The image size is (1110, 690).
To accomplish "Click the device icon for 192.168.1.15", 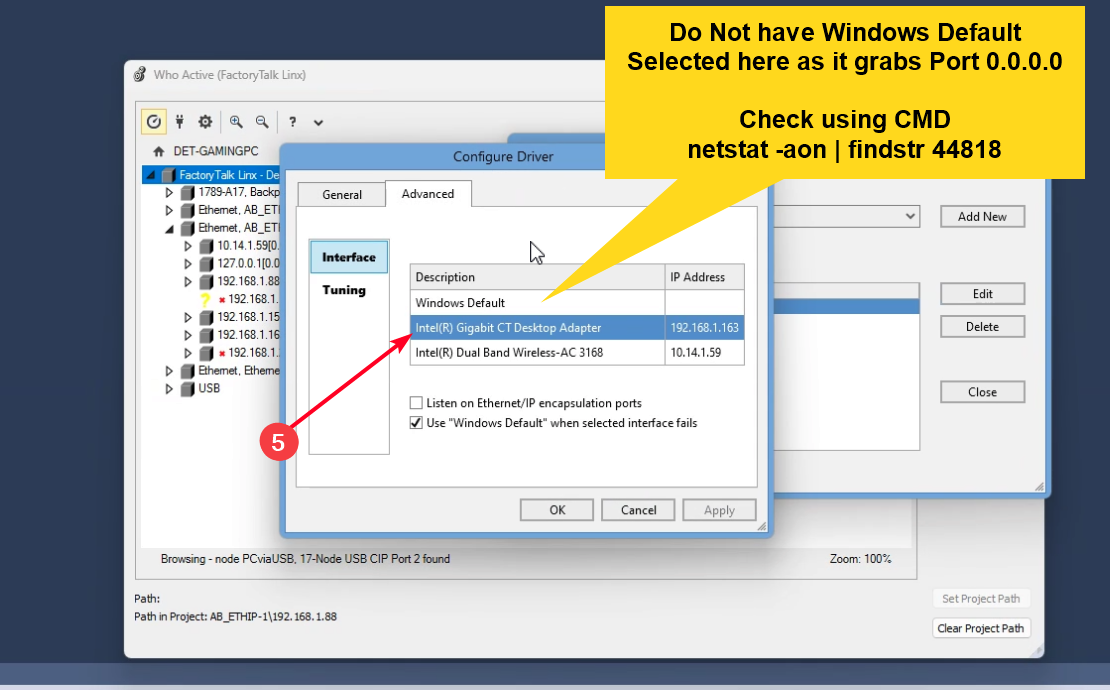I will click(206, 317).
